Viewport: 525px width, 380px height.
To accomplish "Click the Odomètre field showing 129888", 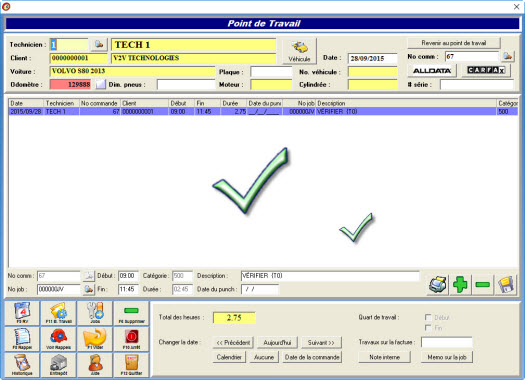I will click(x=71, y=84).
